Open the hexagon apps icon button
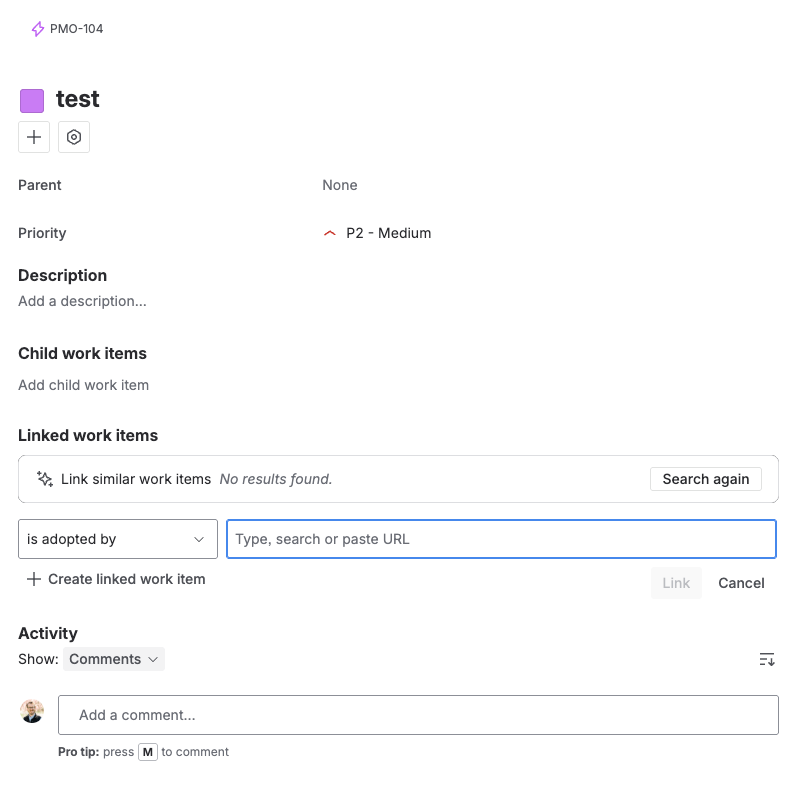Screen dimensions: 811x790 74,137
